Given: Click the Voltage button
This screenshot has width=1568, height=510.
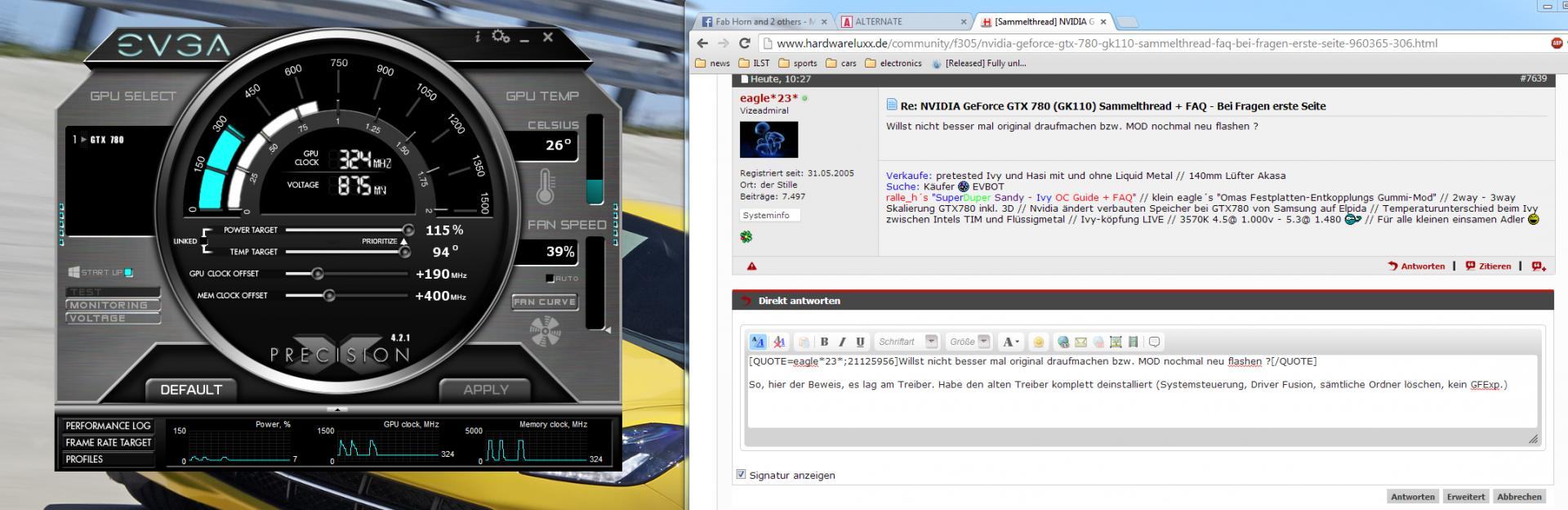Looking at the screenshot, I should (113, 318).
